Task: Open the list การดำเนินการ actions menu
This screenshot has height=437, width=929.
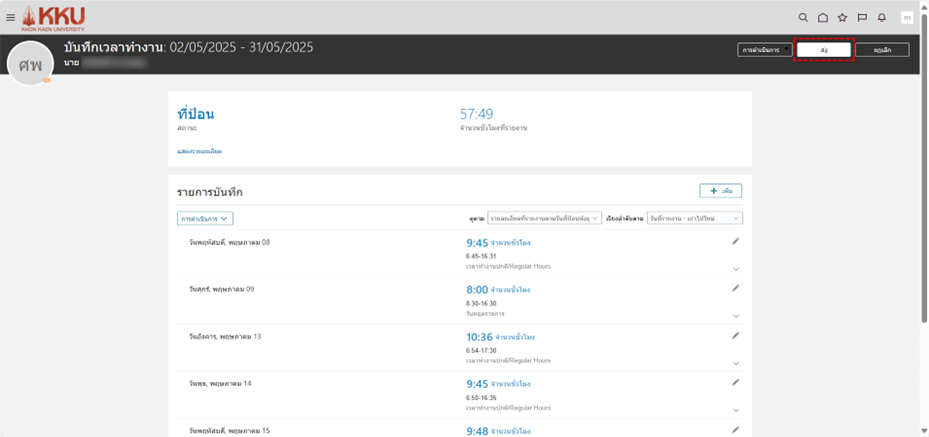Action: [x=205, y=218]
